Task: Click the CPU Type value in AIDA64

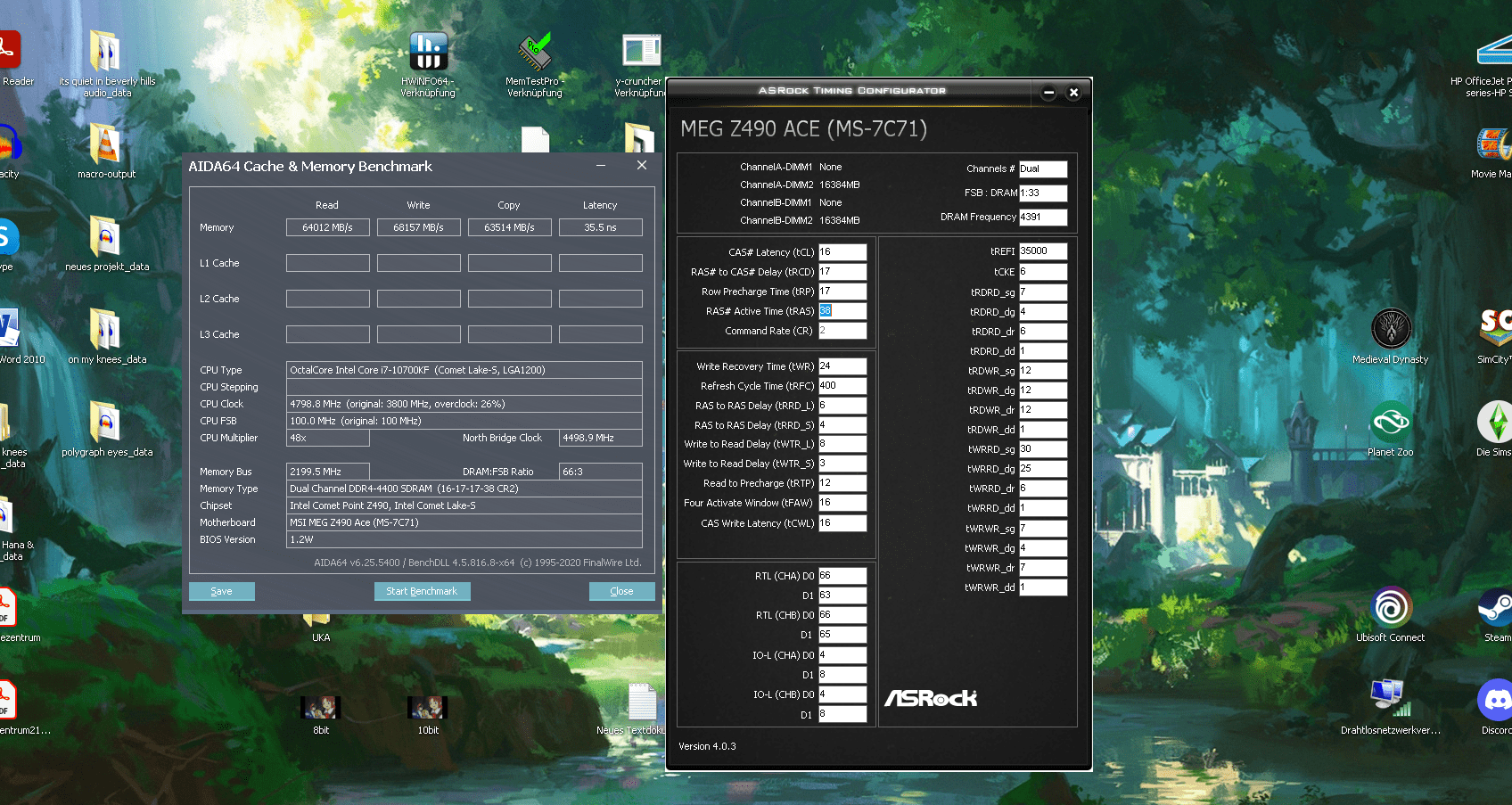Action: point(464,370)
